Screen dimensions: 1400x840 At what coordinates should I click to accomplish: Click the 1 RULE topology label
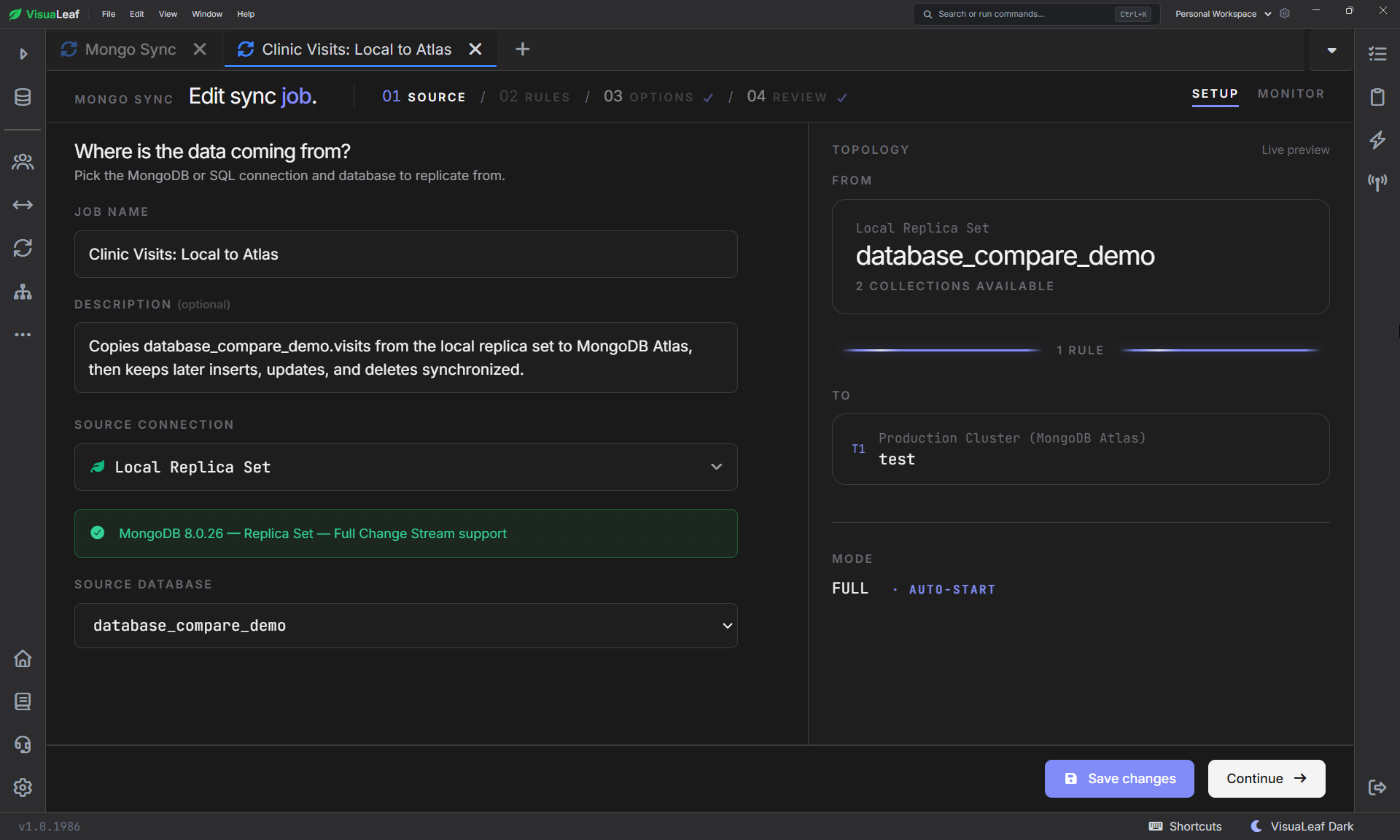1080,350
